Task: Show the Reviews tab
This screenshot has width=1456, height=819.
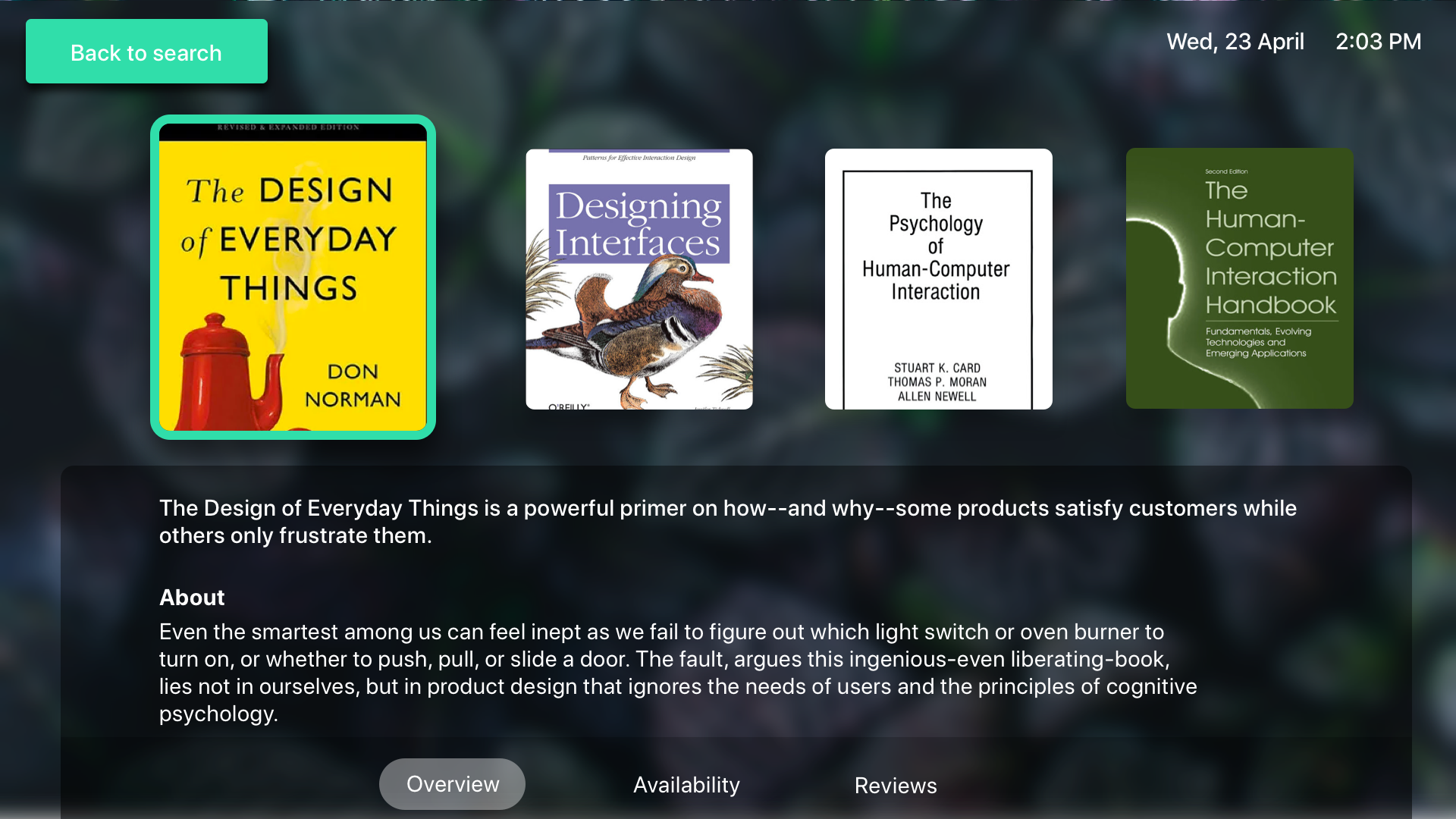Action: [x=896, y=786]
